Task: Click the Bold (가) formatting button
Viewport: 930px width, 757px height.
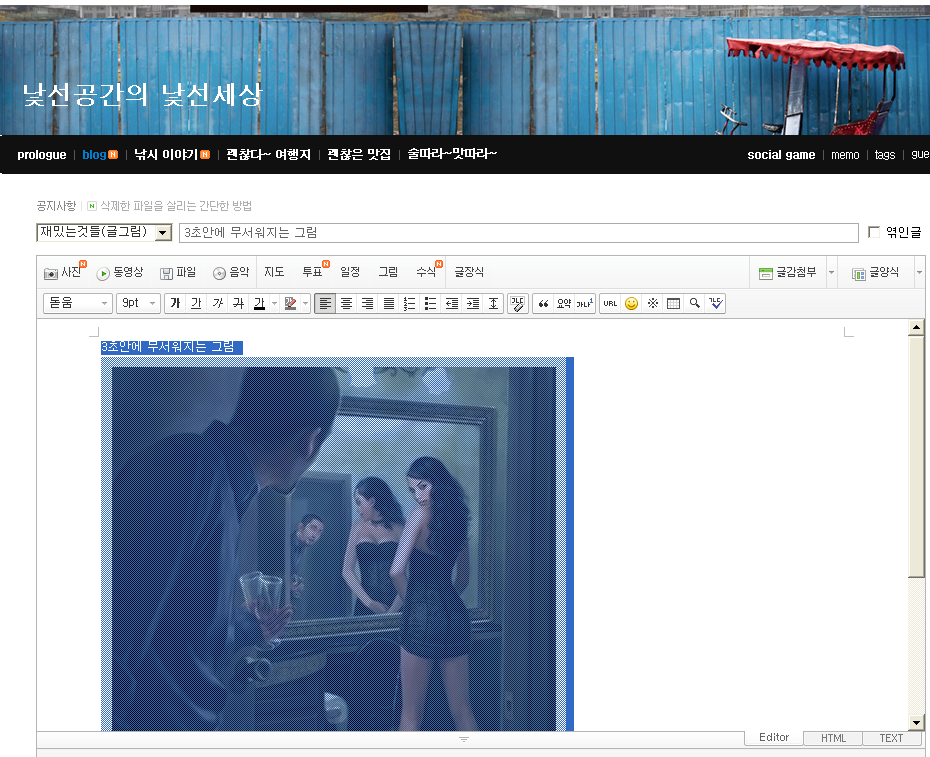Action: click(175, 303)
